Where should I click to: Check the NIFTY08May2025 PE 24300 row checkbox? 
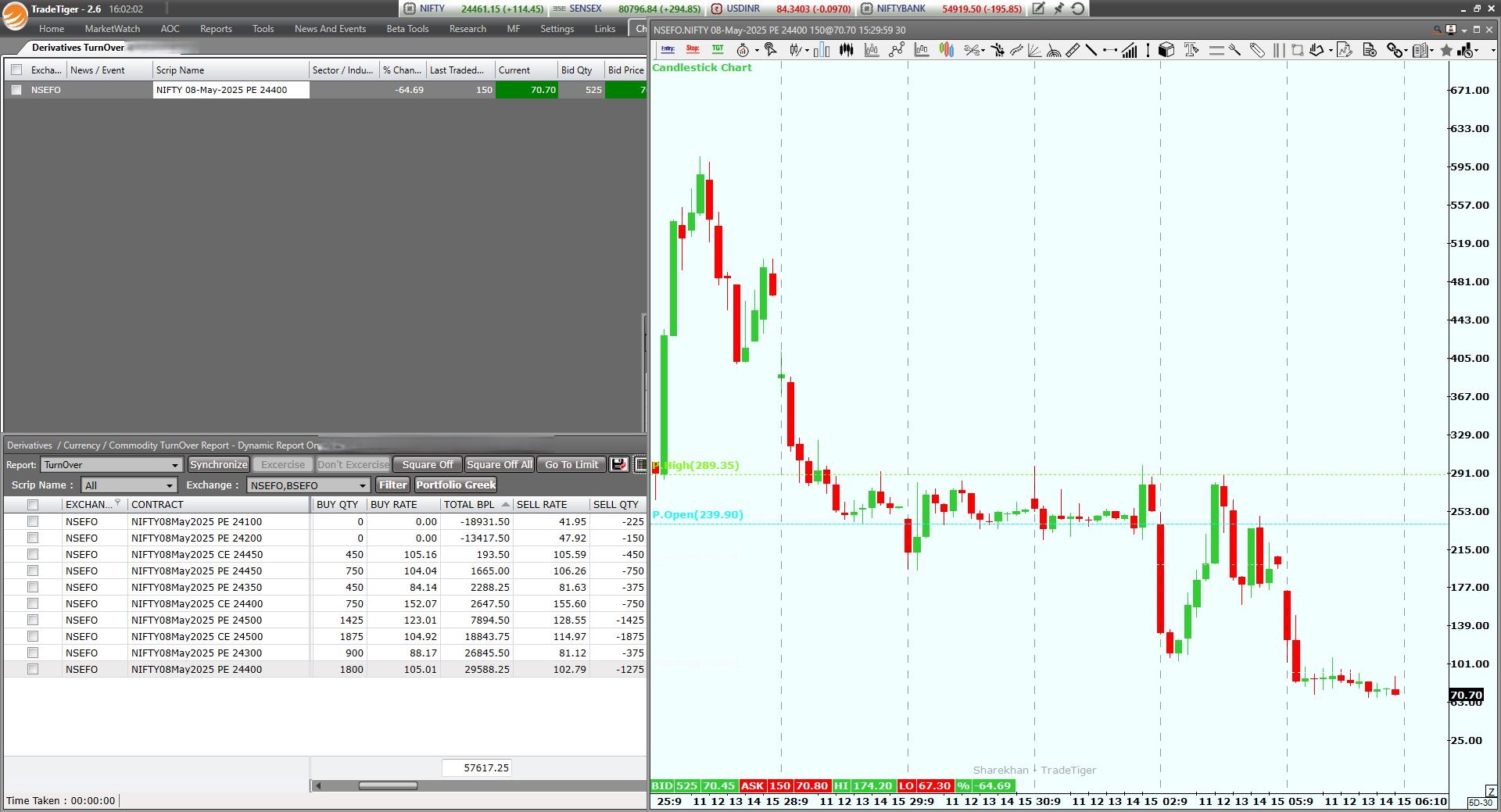coord(33,653)
